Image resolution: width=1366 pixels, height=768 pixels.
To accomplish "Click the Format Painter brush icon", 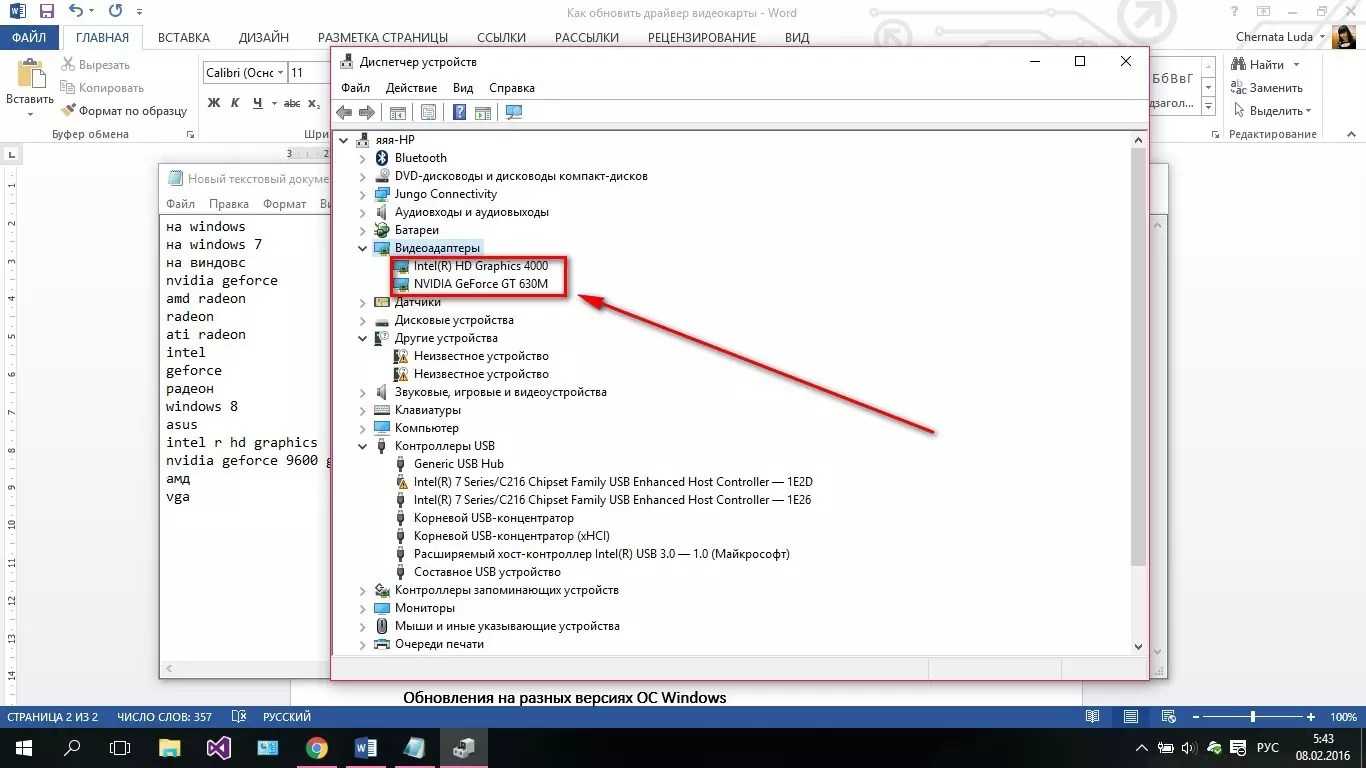I will click(69, 111).
